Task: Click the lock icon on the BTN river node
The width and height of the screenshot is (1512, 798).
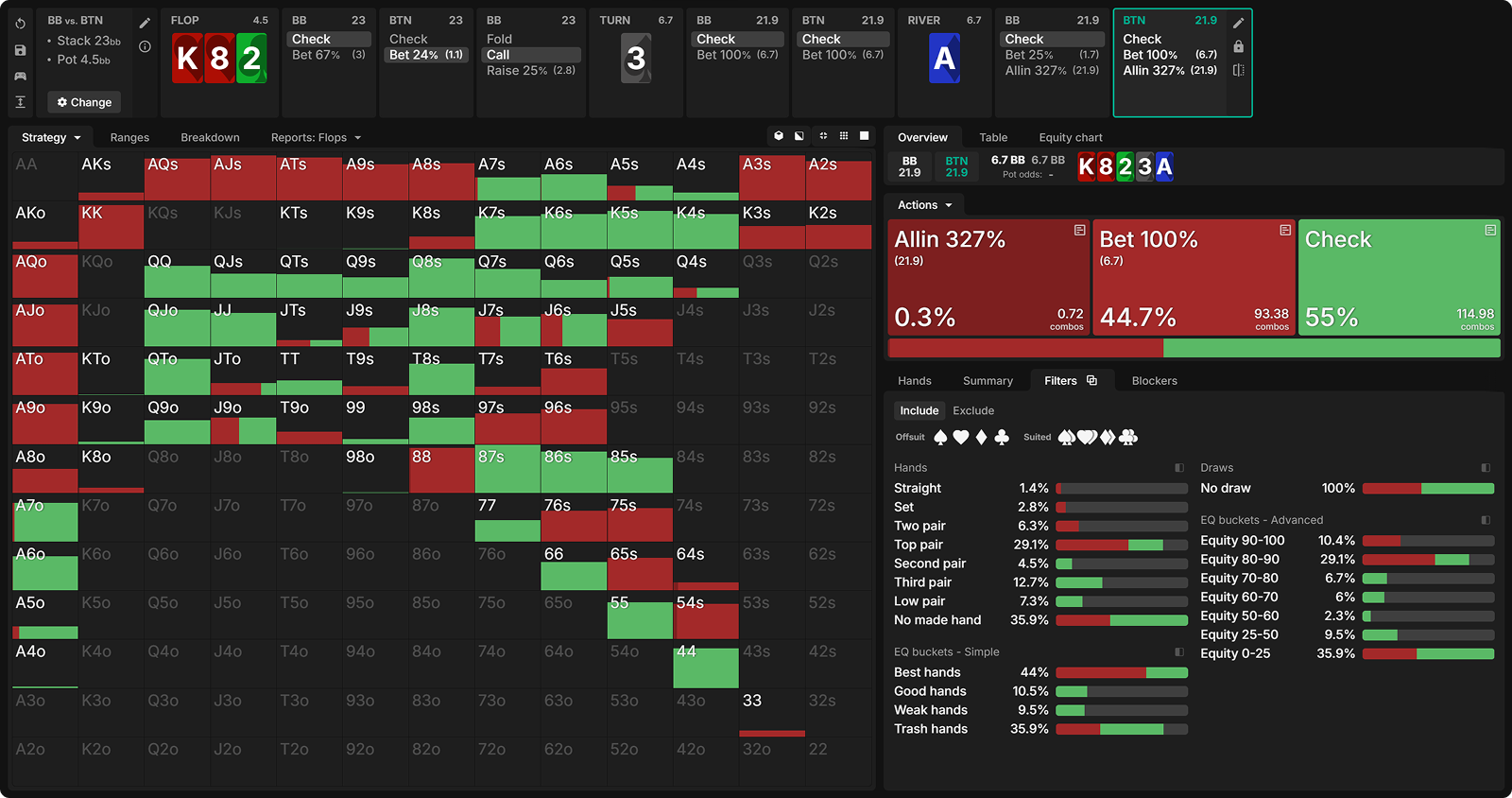Action: pyautogui.click(x=1238, y=46)
